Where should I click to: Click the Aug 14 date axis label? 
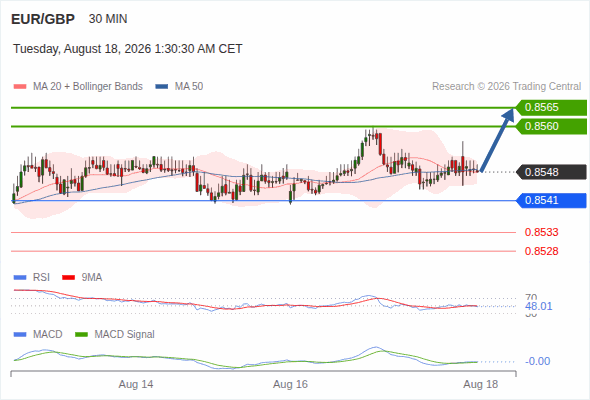[136, 385]
